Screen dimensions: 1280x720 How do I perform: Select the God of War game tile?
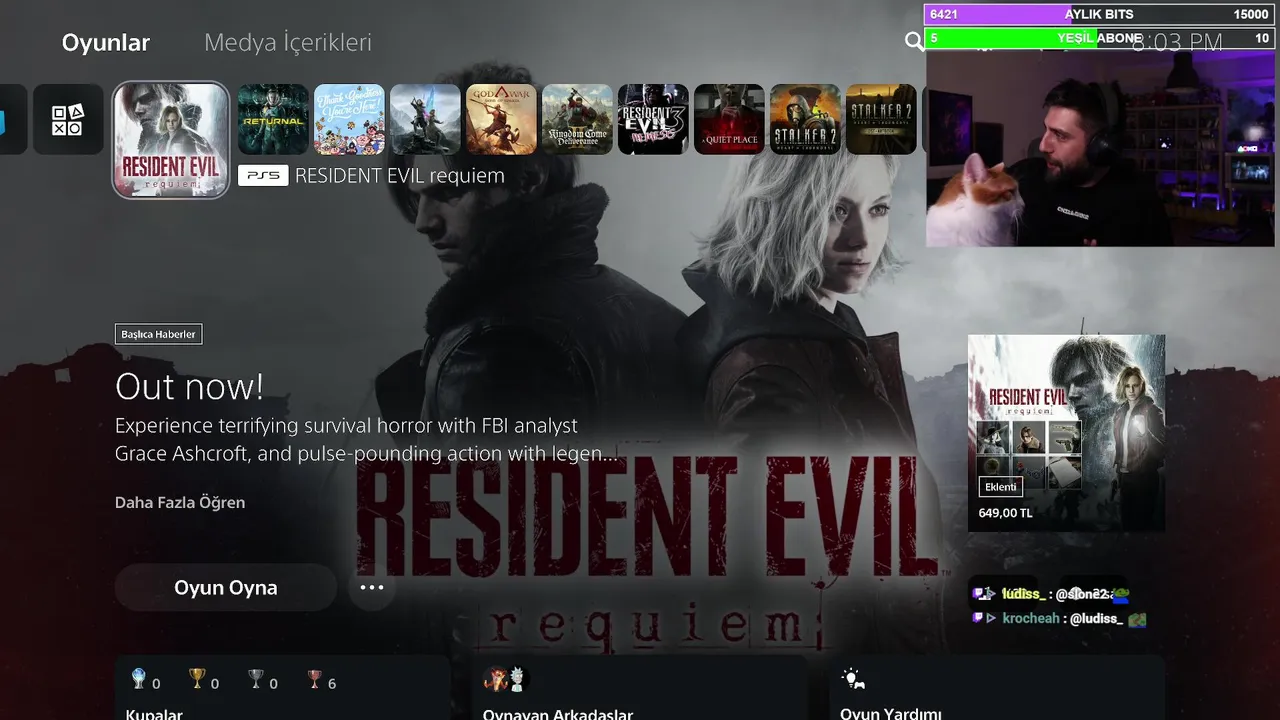[x=501, y=119]
